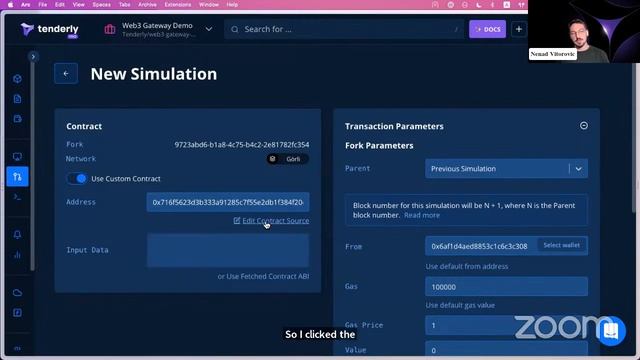Click the Gas field showing 100000
640x360 pixels.
point(506,287)
